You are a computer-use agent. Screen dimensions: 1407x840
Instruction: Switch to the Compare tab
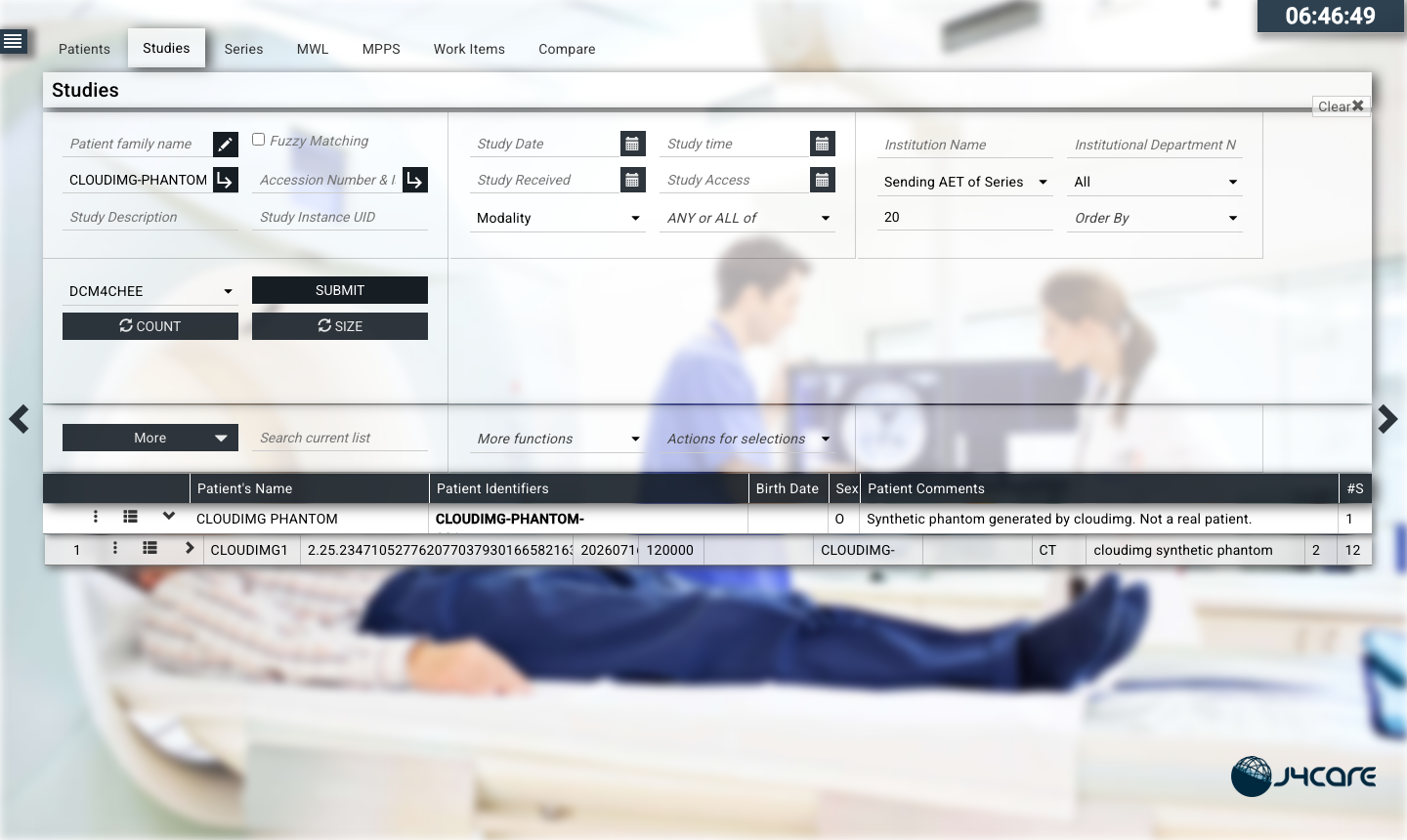(567, 49)
